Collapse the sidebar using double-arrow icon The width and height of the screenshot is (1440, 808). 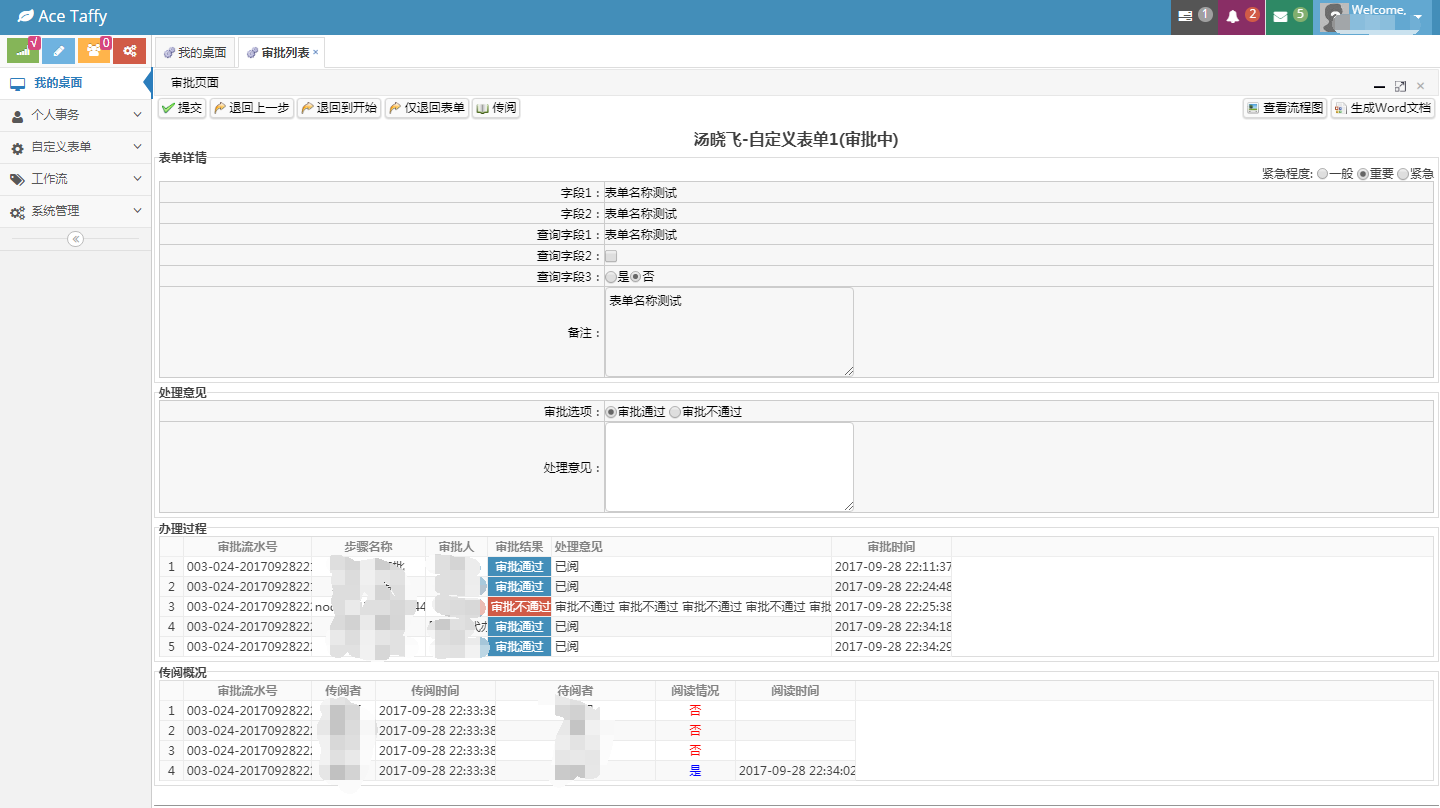(76, 239)
